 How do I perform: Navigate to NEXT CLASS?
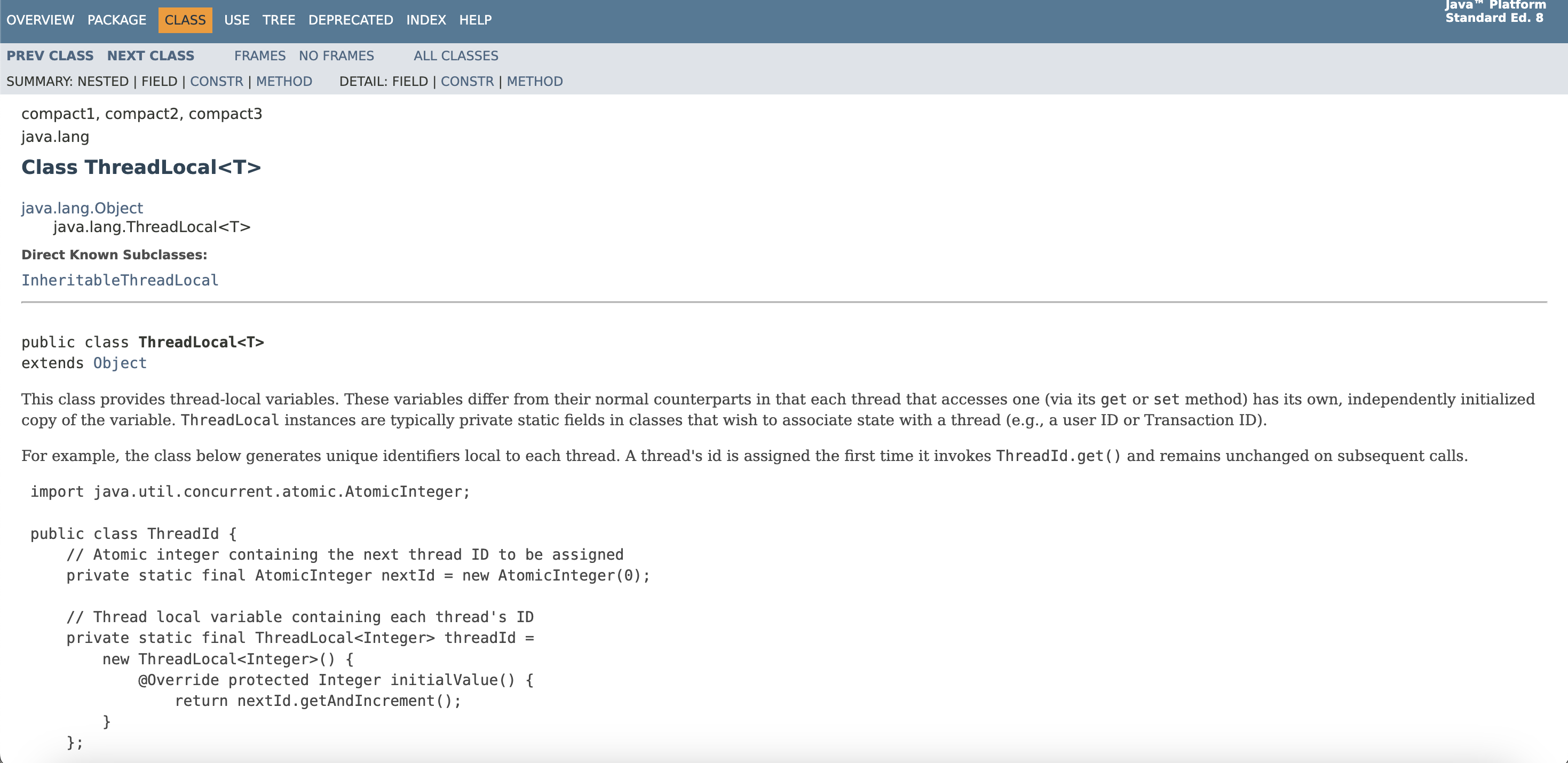151,55
